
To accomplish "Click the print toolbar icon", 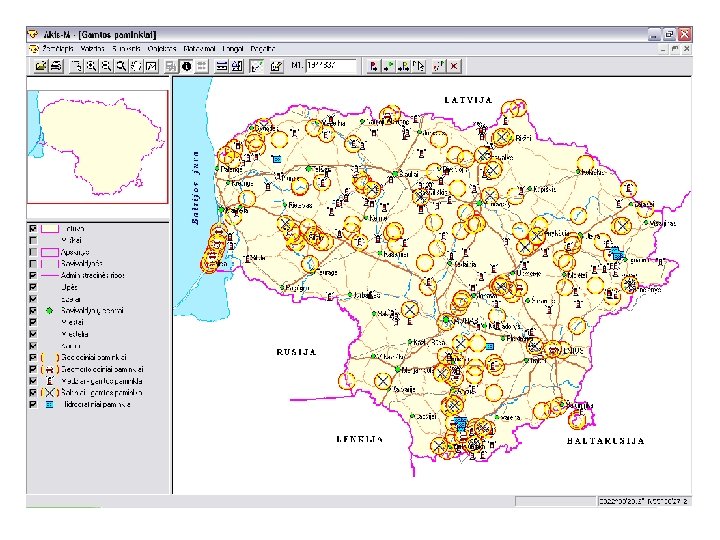I will (x=56, y=66).
